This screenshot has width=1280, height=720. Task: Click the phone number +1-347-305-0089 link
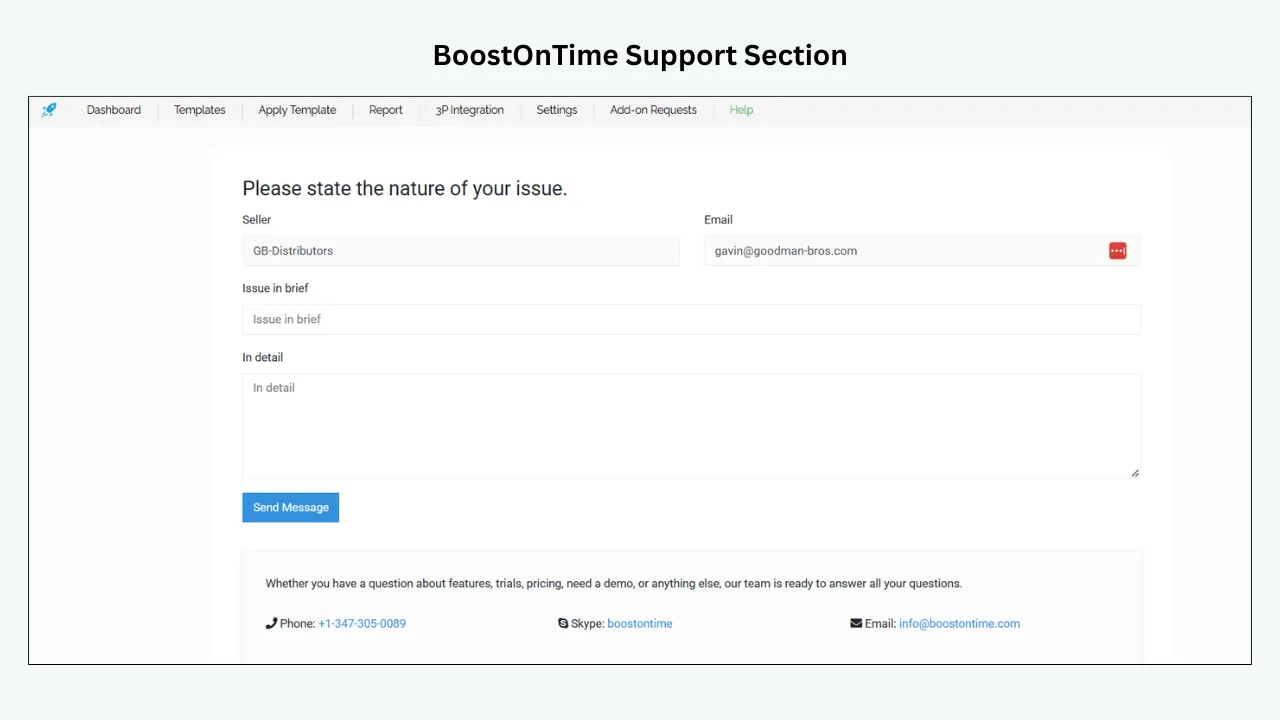click(362, 623)
